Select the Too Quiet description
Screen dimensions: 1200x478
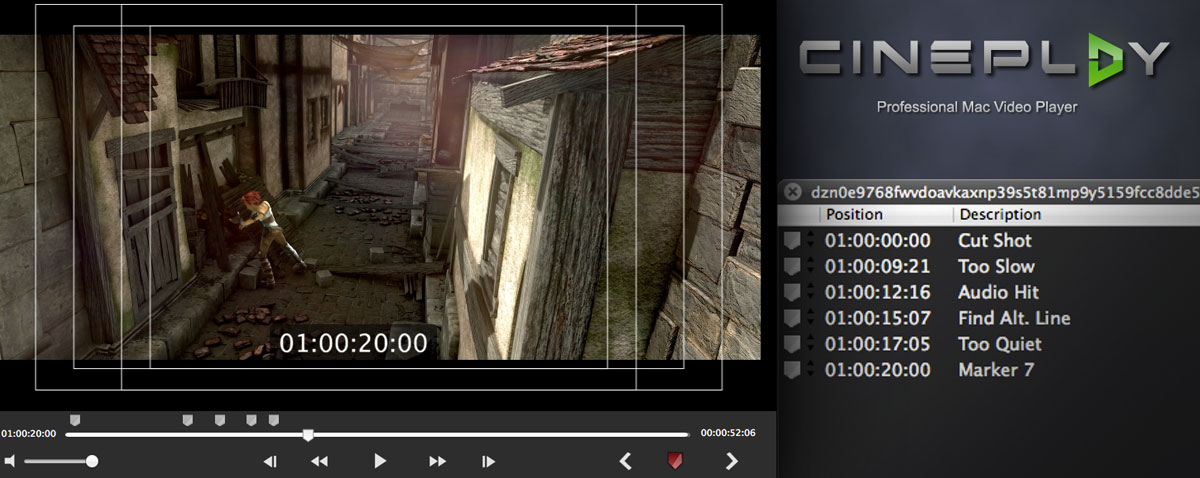[1000, 345]
